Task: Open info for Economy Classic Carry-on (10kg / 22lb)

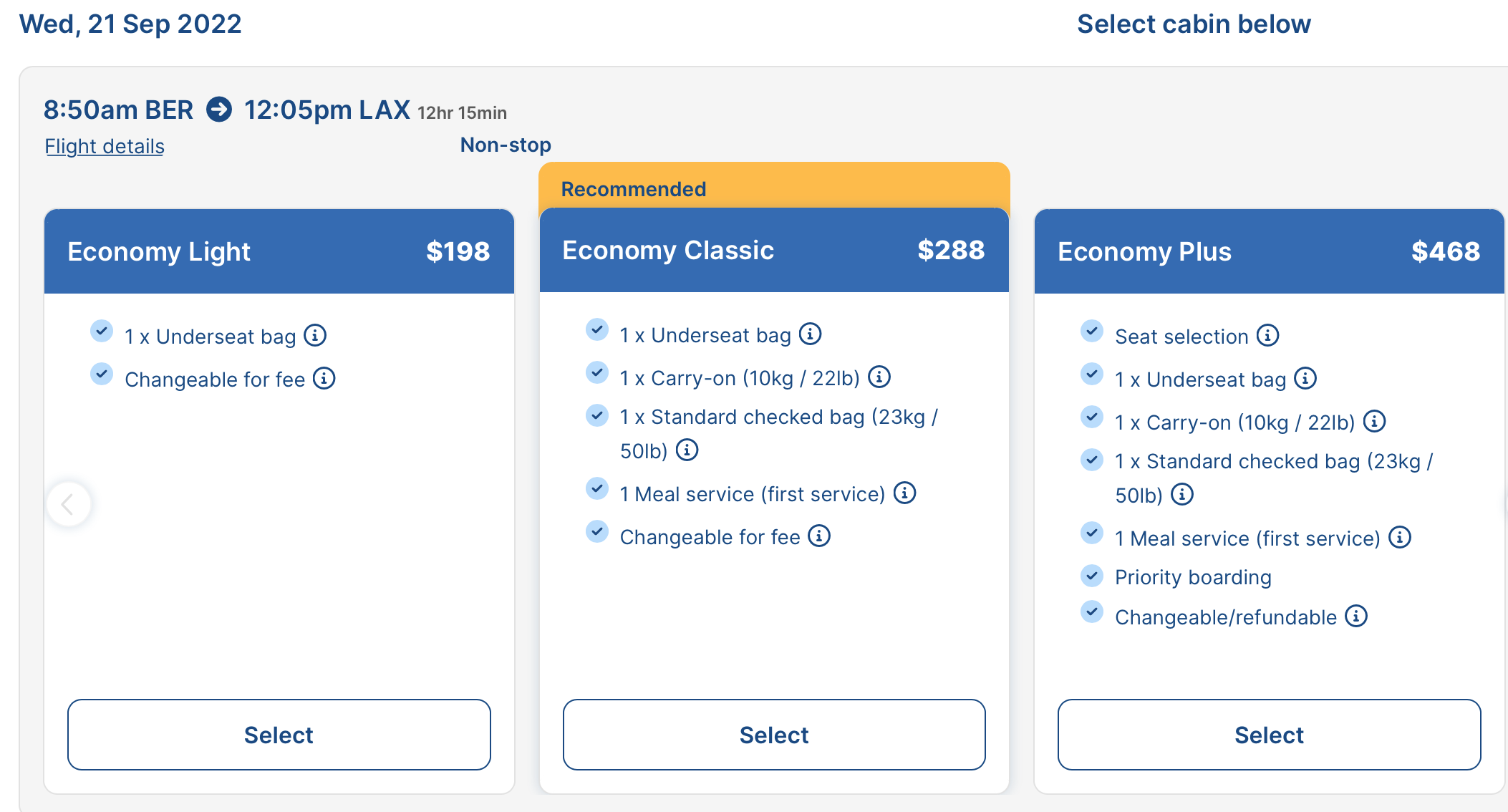Action: click(879, 377)
